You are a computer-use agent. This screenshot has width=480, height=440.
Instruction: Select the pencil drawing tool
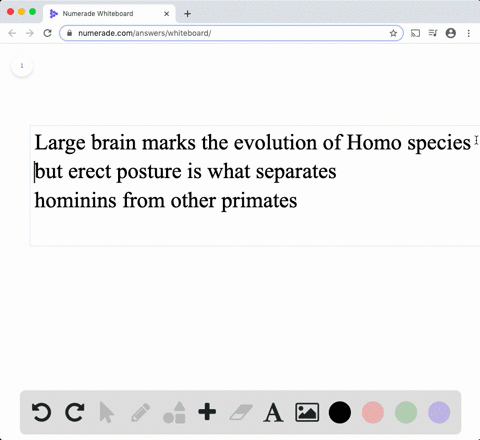click(140, 412)
